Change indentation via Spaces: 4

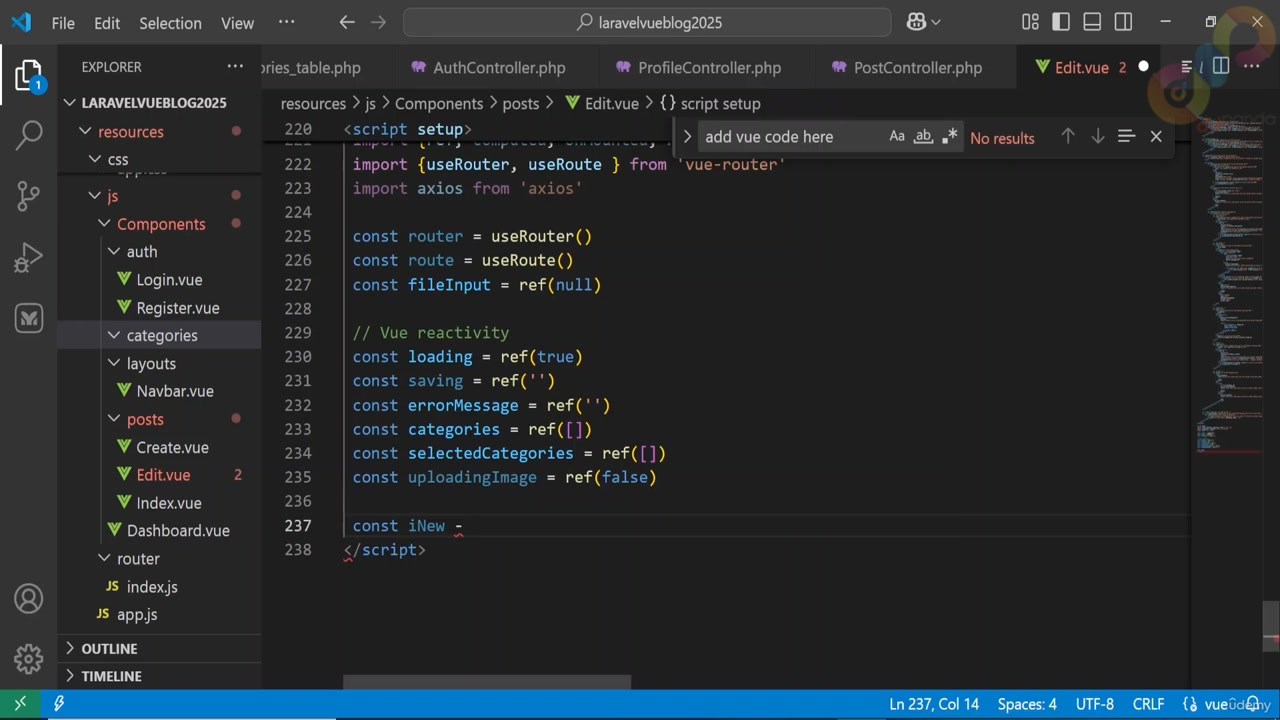[1027, 705]
